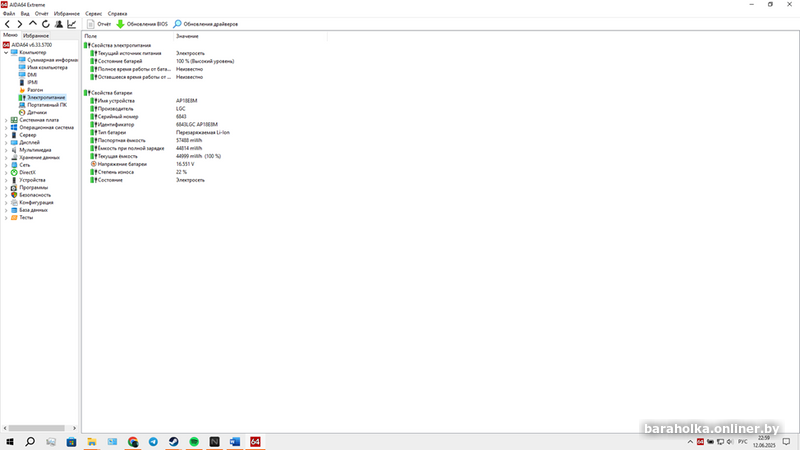Open the Избранное menu in menu bar

click(67, 14)
